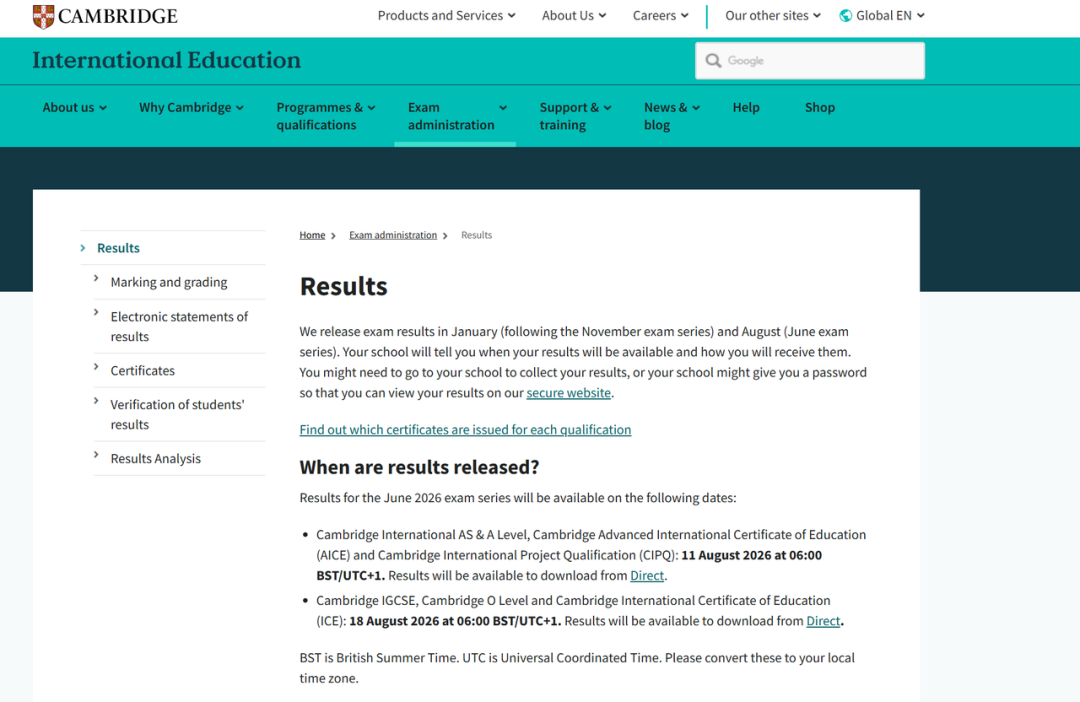Screen dimensions: 1080x702
Task: Expand Our other sites menu
Action: click(x=773, y=16)
